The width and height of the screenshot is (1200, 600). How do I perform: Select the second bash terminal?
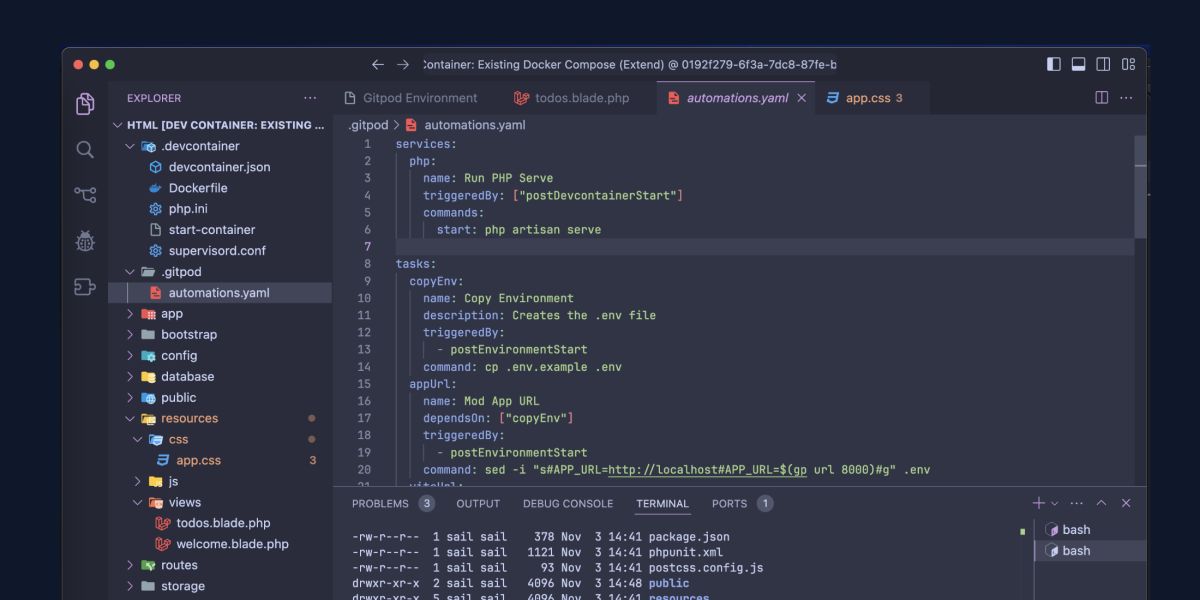(1091, 551)
